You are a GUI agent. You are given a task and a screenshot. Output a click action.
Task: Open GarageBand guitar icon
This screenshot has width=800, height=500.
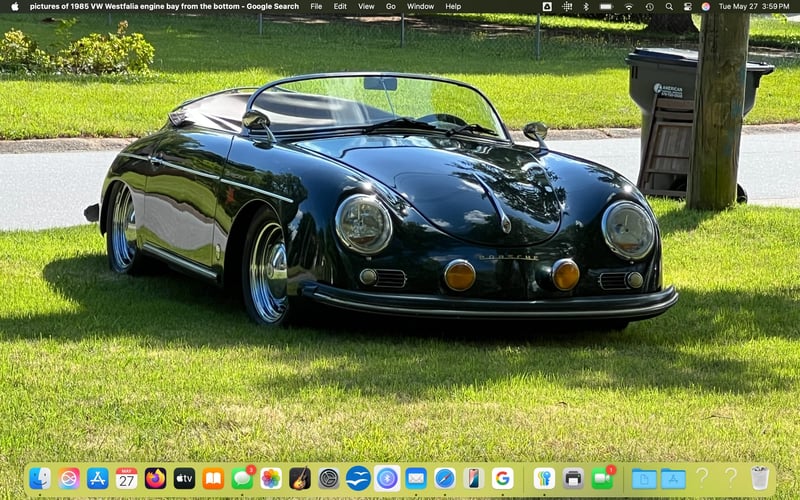tap(300, 478)
